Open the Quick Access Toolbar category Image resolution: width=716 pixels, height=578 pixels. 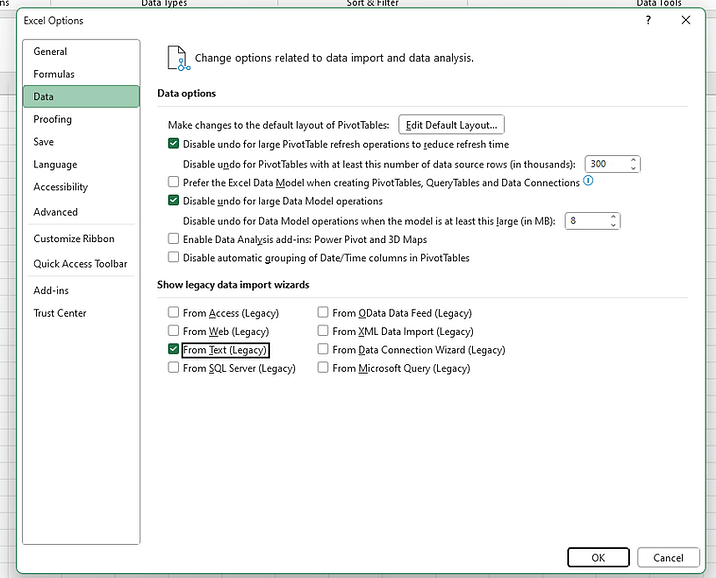click(x=81, y=263)
